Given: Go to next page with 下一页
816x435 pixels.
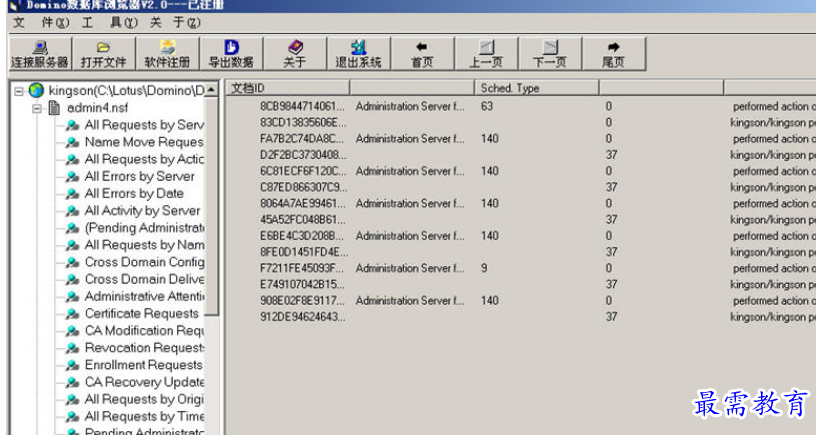Looking at the screenshot, I should [x=550, y=54].
